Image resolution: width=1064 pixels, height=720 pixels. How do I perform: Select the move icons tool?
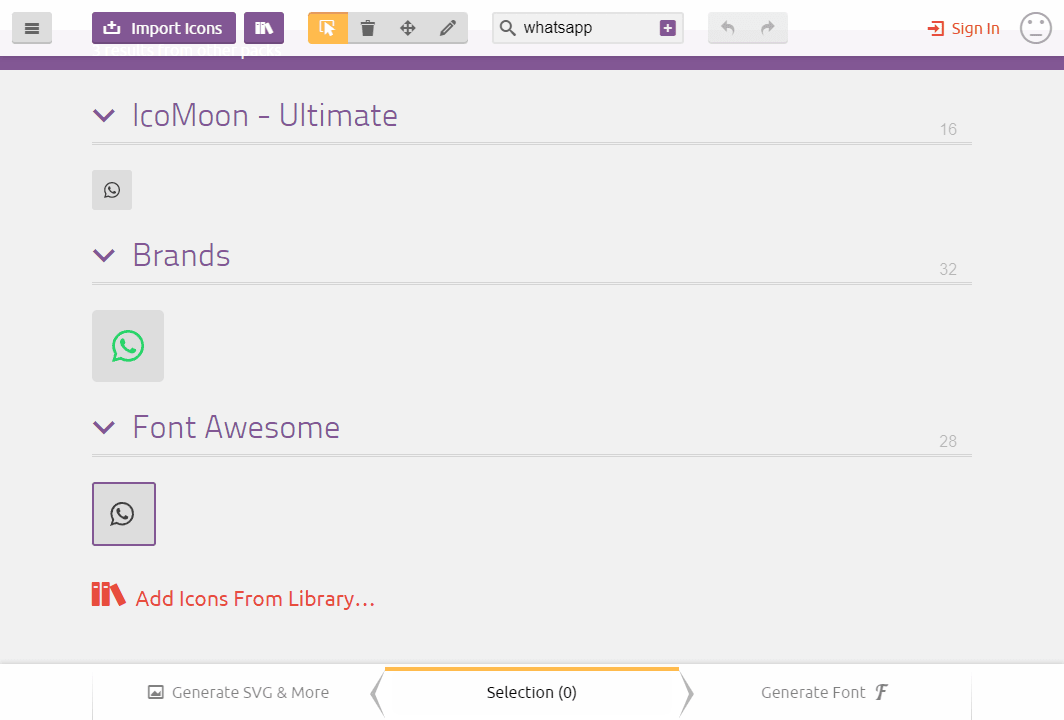click(407, 27)
